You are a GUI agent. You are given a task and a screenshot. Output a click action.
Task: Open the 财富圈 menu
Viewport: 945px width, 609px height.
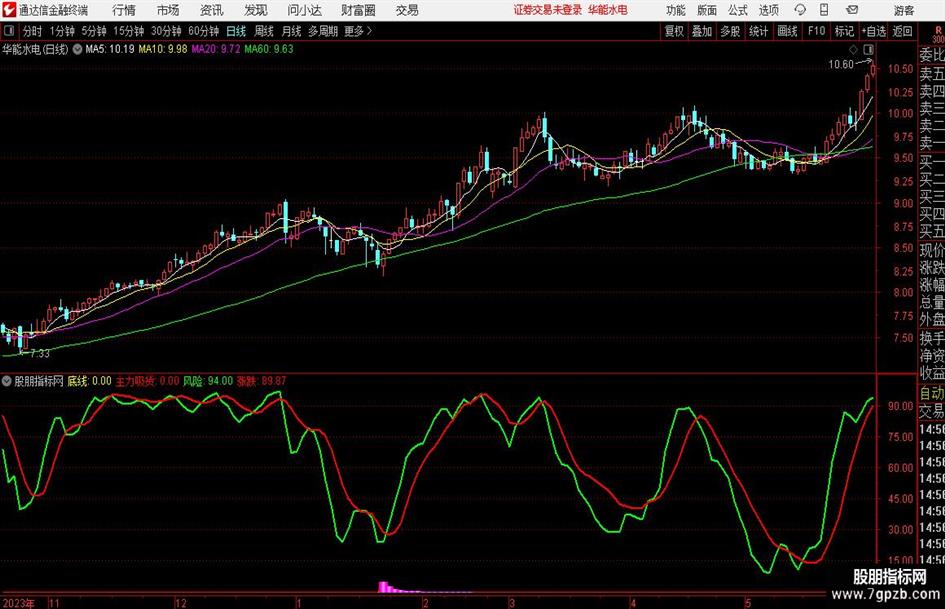point(358,10)
